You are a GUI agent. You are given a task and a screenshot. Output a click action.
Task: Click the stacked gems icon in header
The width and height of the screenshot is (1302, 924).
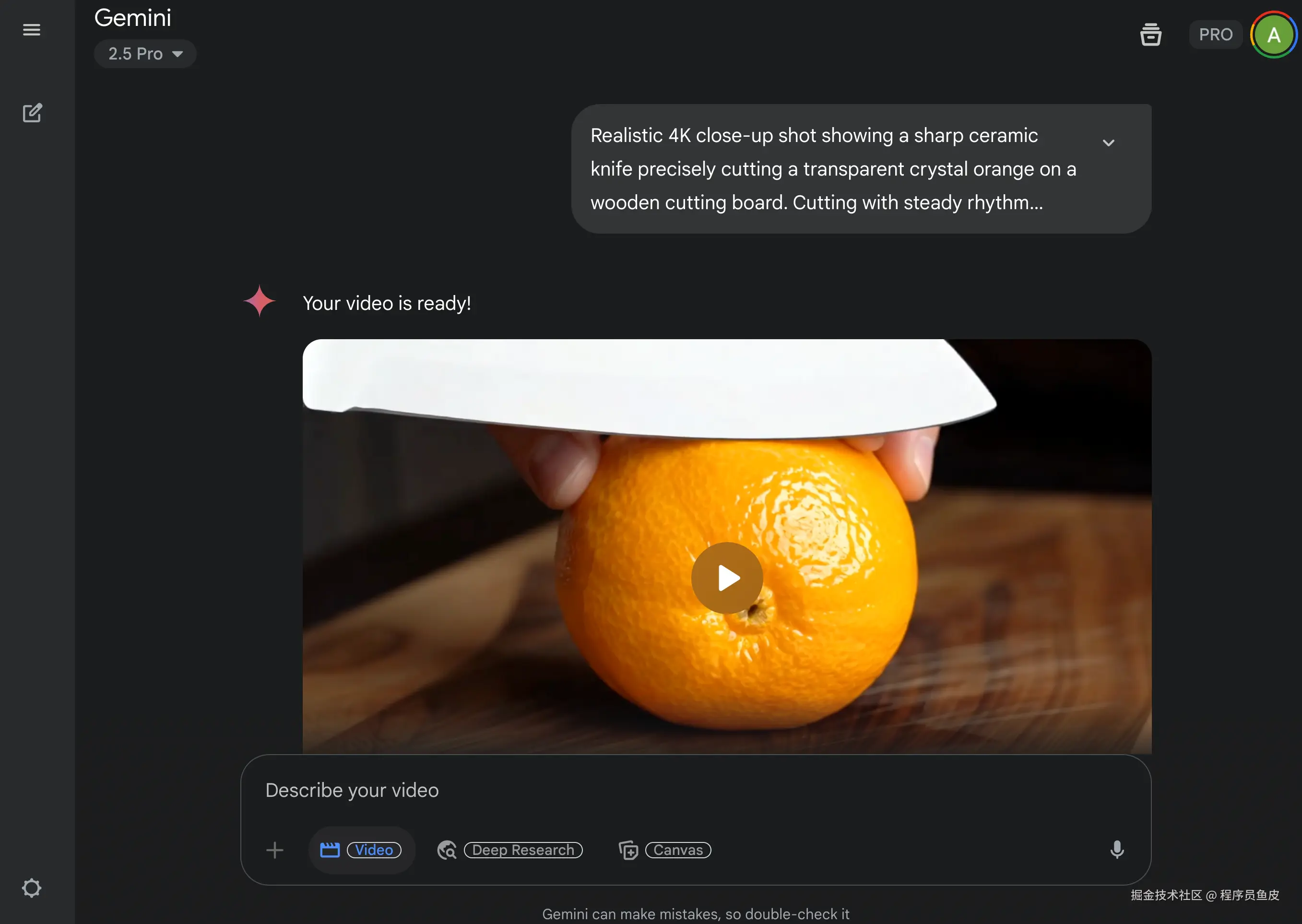(x=1150, y=34)
